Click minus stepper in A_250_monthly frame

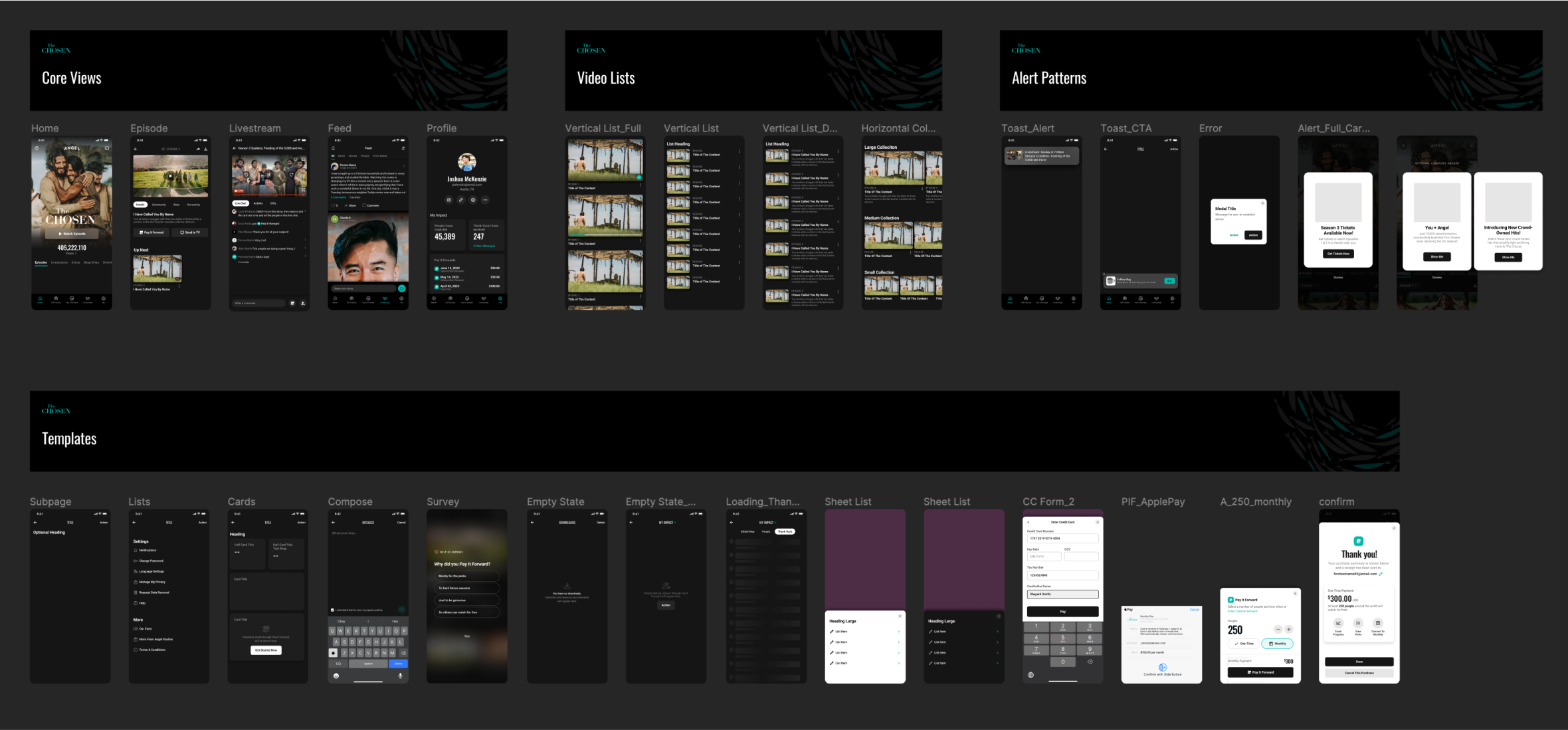1278,629
